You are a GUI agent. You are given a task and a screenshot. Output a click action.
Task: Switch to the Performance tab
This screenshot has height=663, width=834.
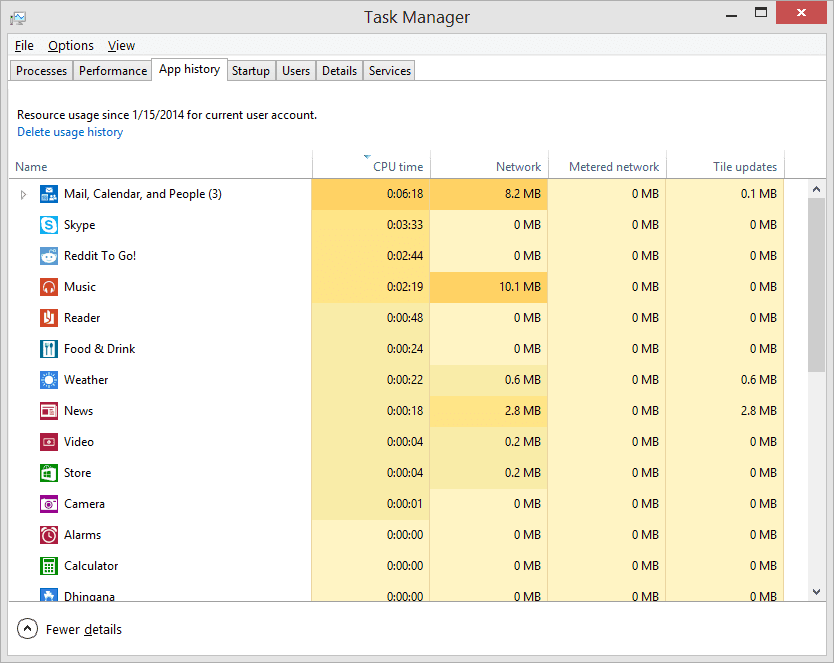pyautogui.click(x=113, y=71)
